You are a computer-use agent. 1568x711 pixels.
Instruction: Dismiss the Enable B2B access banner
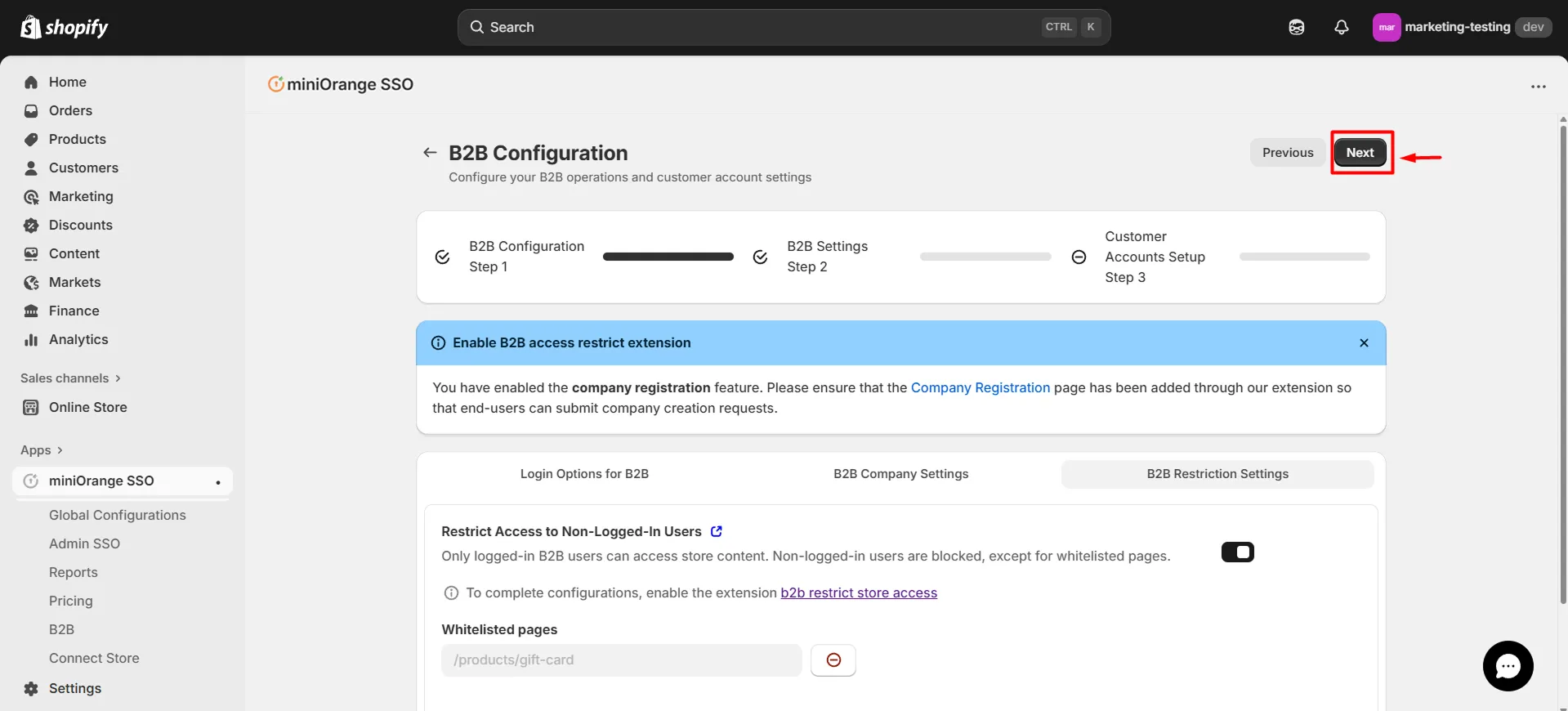(1364, 342)
